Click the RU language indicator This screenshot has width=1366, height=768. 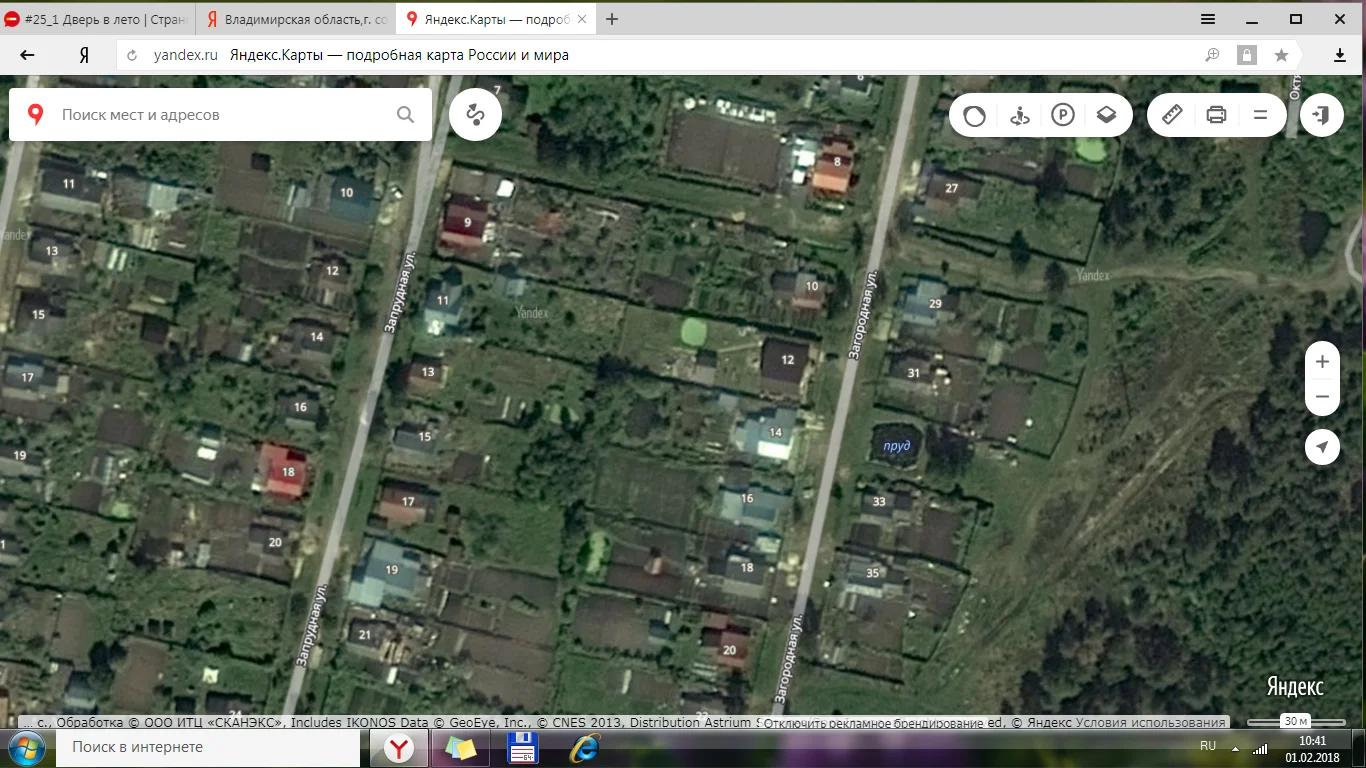pyautogui.click(x=1208, y=746)
